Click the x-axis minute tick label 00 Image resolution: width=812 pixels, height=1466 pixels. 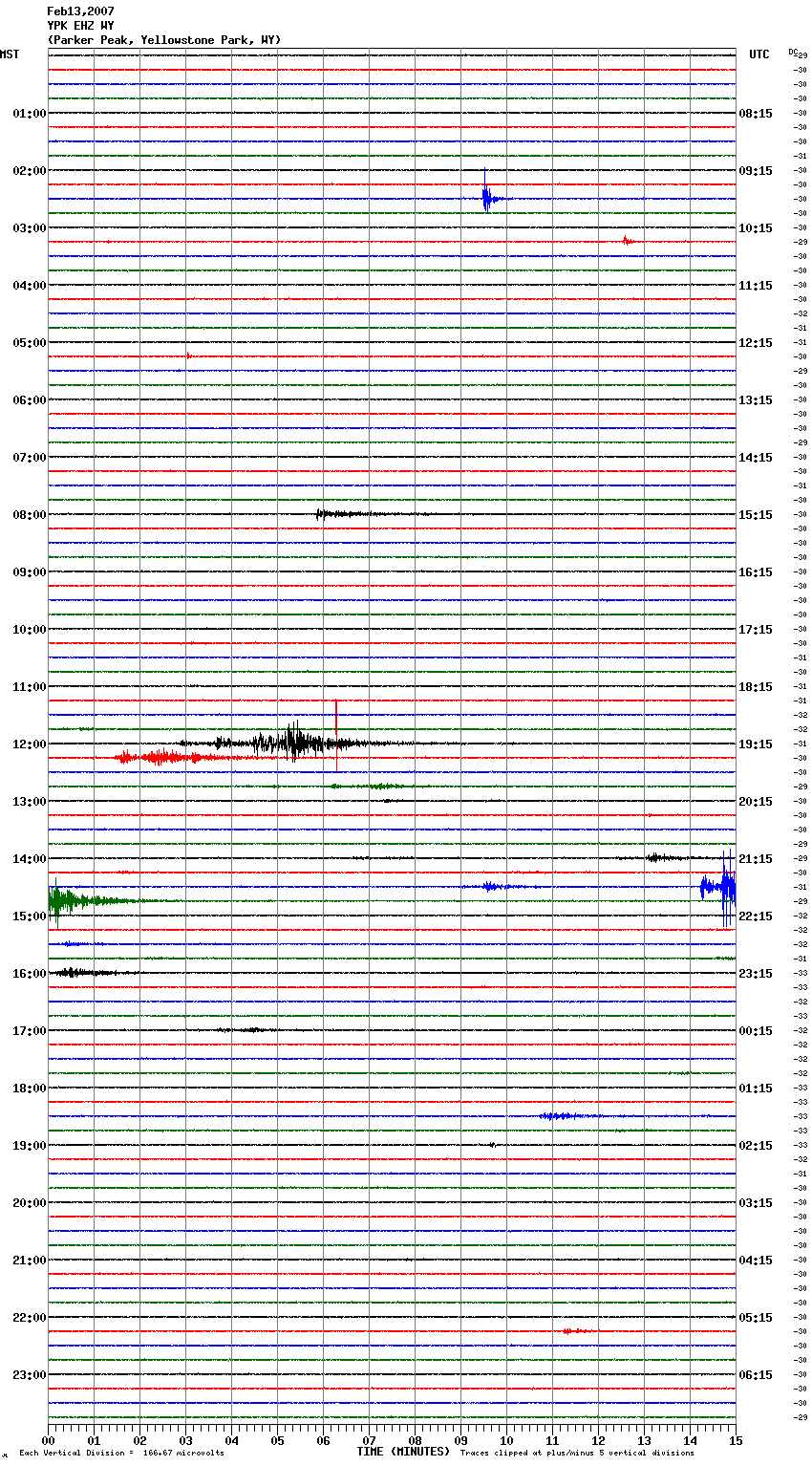(x=48, y=1440)
